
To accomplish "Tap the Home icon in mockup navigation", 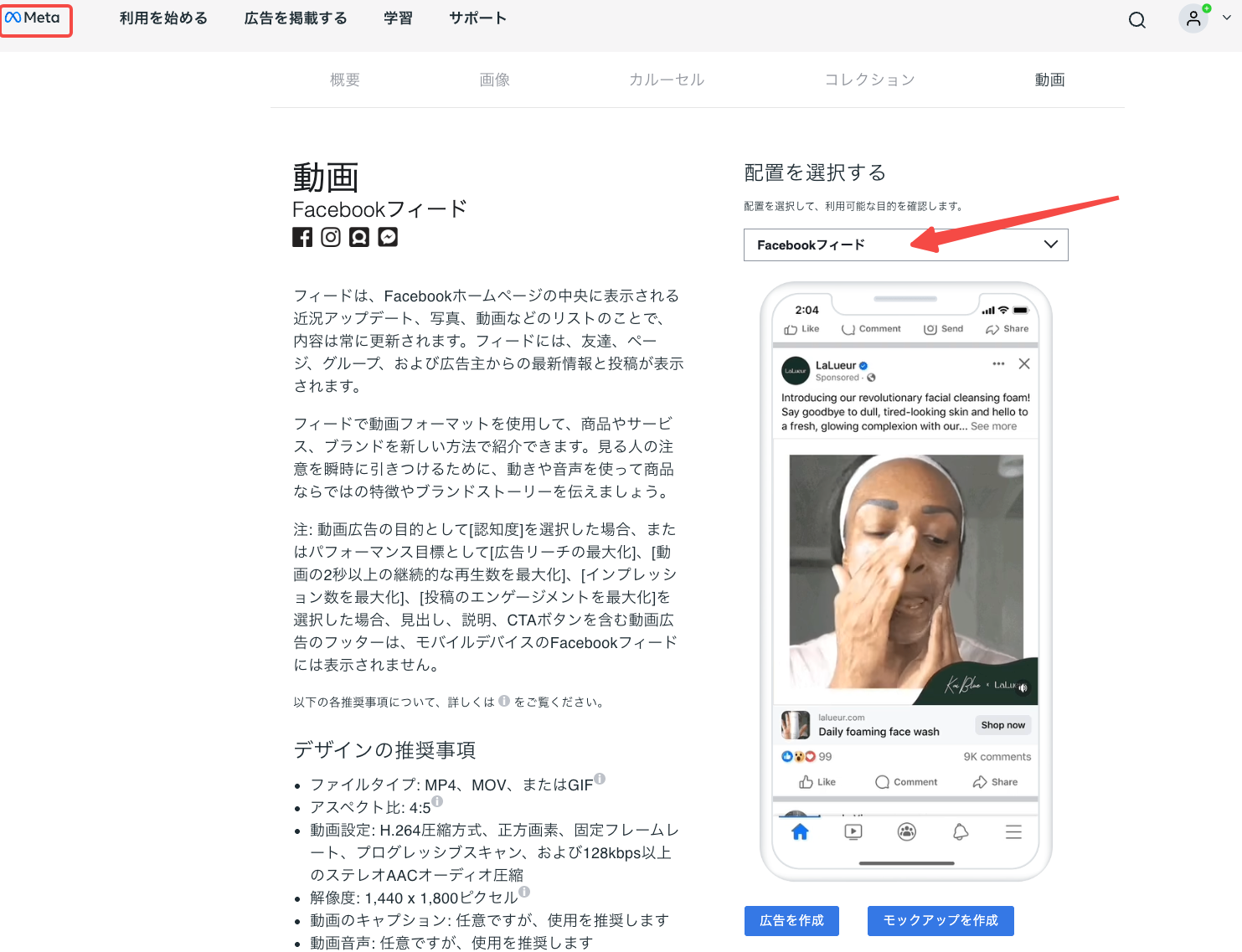I will pos(800,831).
